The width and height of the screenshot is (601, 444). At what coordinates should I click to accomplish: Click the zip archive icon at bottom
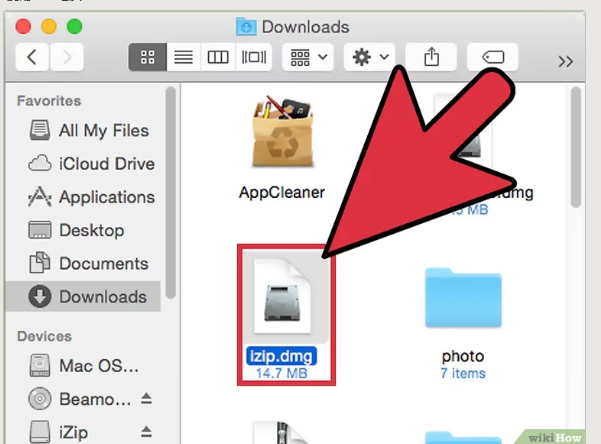(282, 432)
